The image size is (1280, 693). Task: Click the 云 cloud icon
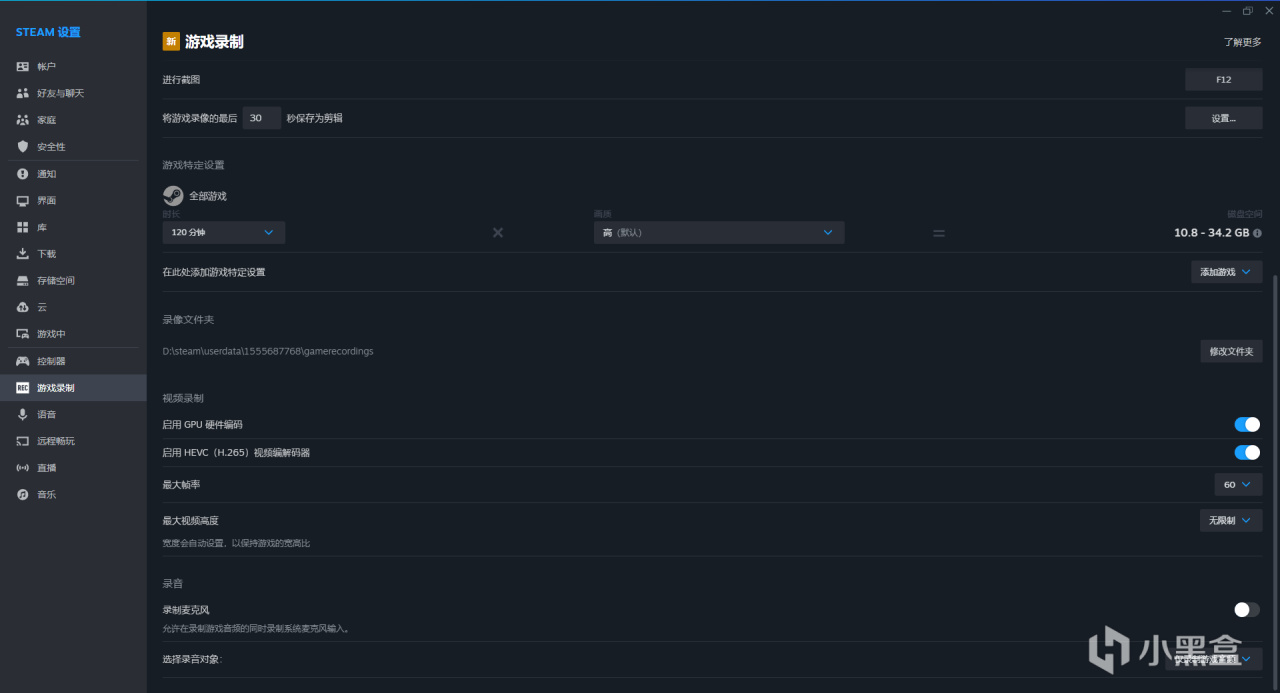(x=23, y=307)
